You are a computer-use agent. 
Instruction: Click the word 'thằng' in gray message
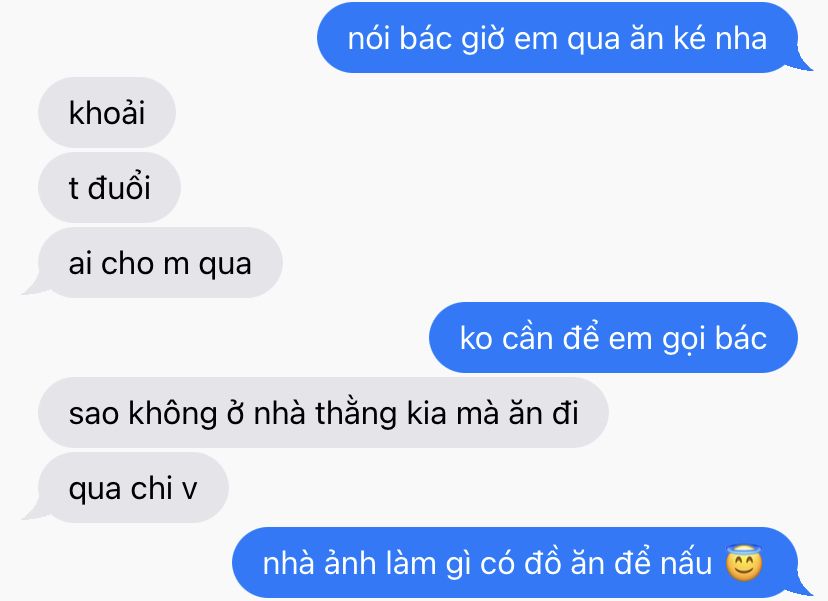[356, 414]
